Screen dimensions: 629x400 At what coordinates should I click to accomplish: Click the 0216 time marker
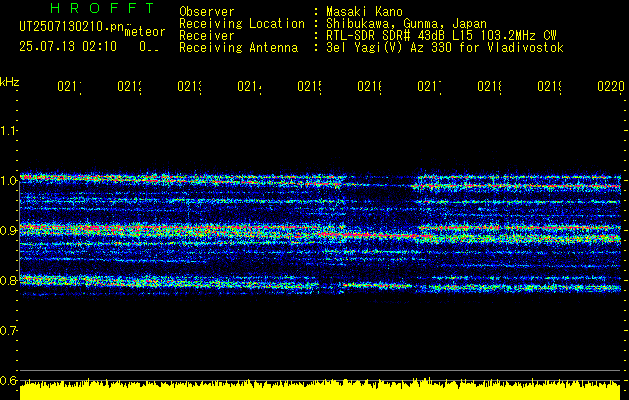(369, 86)
